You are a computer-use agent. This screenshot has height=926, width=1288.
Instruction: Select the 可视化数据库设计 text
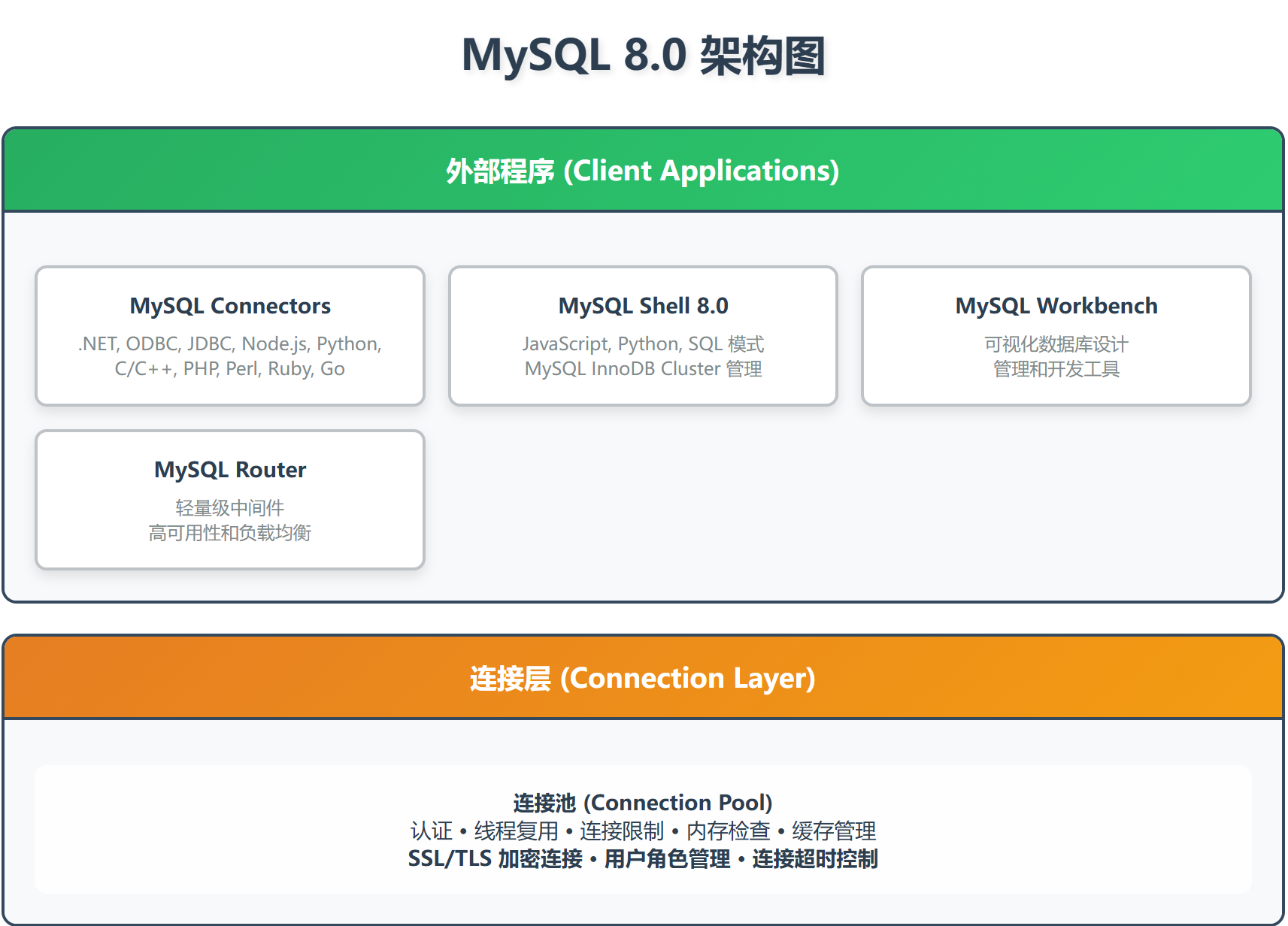pyautogui.click(x=1056, y=344)
